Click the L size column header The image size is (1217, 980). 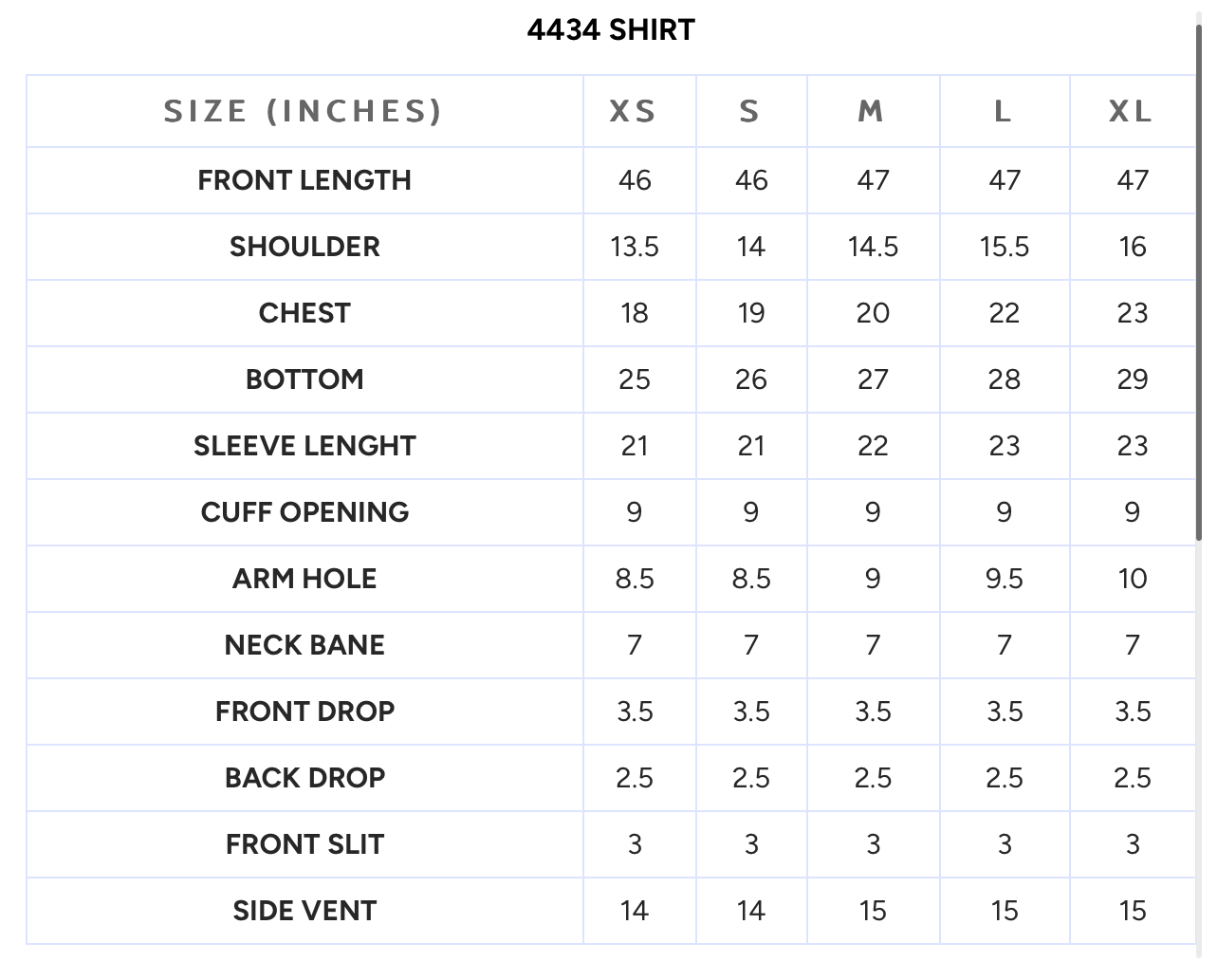click(x=1003, y=112)
